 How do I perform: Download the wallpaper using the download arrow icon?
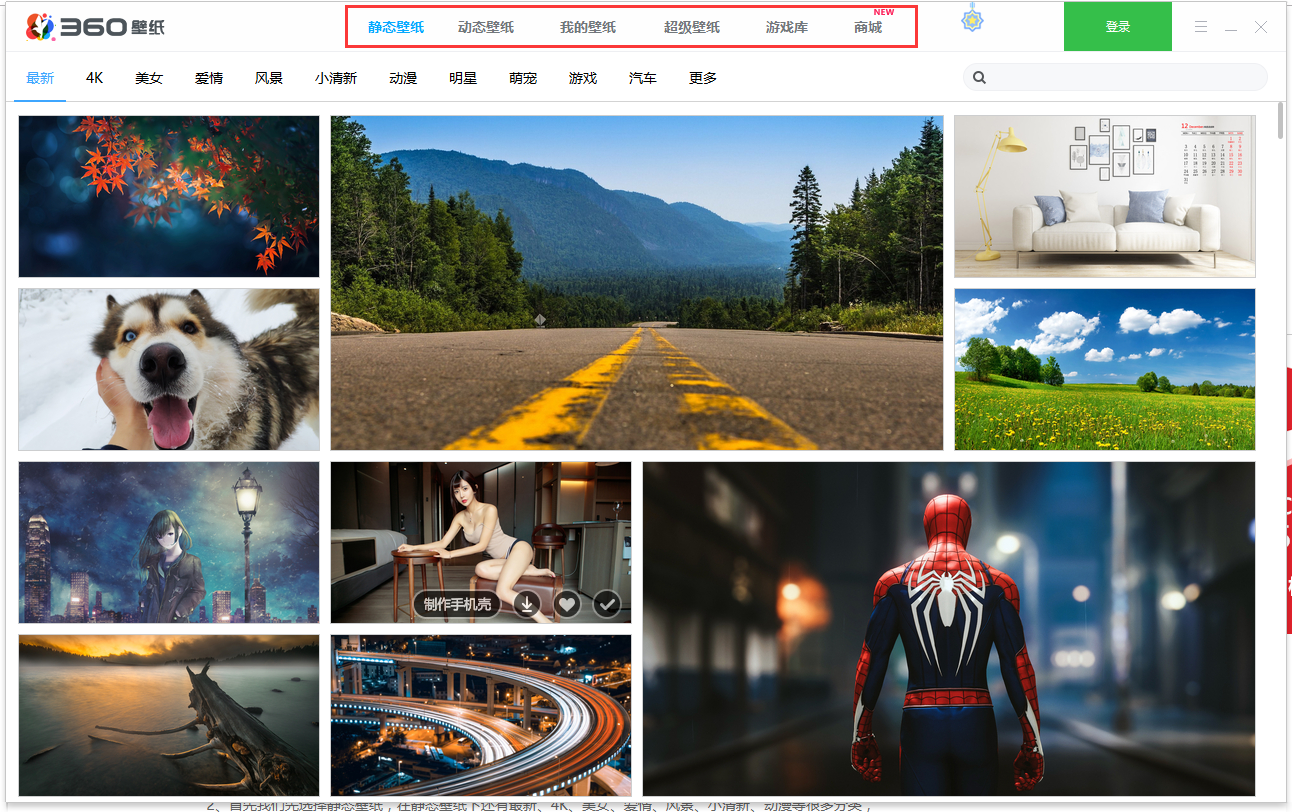(x=527, y=604)
